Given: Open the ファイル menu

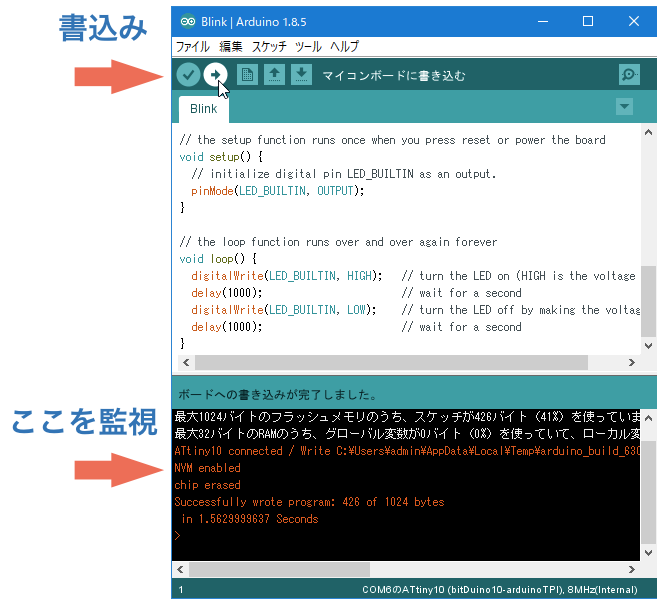Looking at the screenshot, I should 193,46.
